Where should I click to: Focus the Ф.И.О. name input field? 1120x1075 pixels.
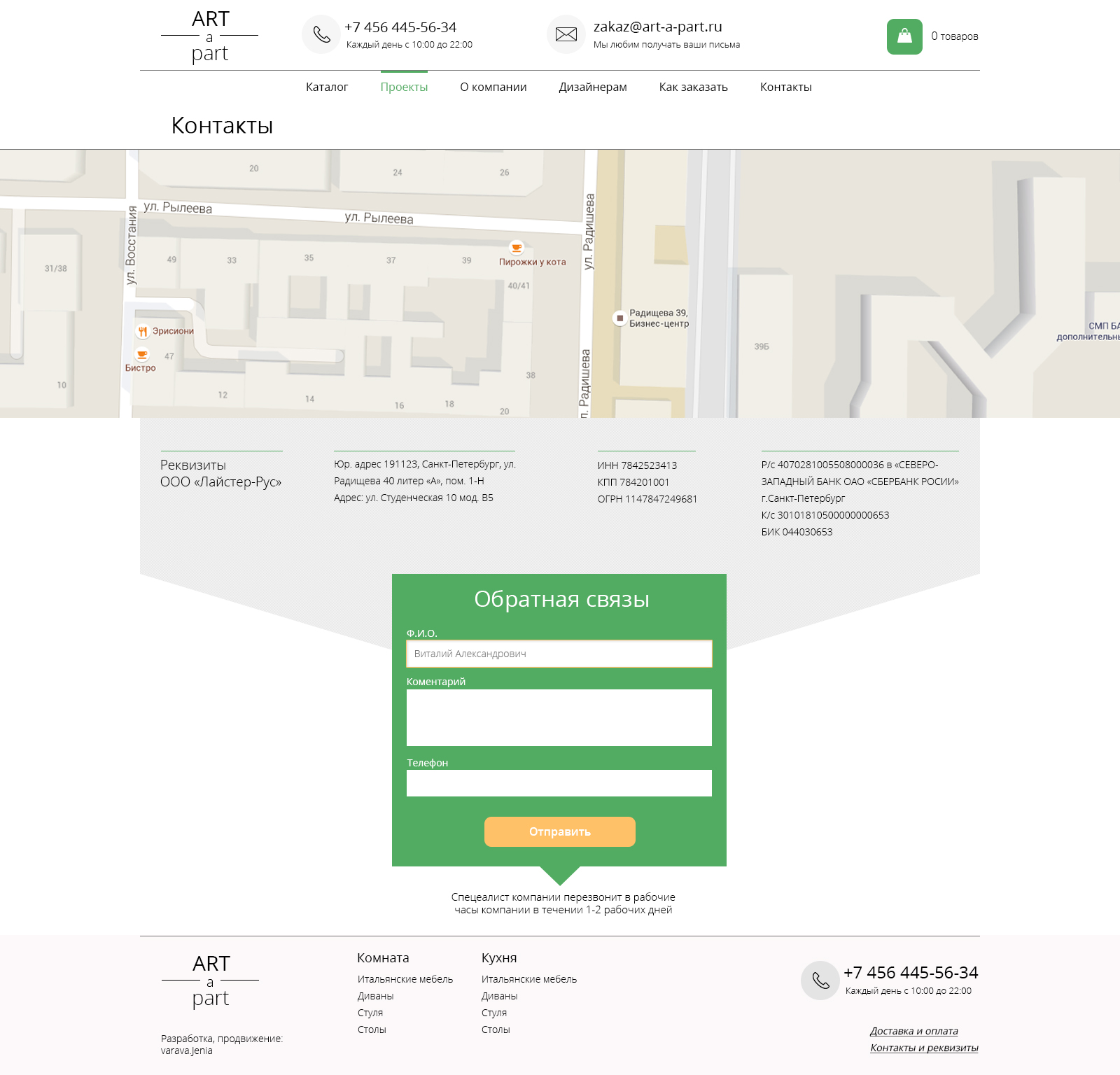pyautogui.click(x=559, y=654)
